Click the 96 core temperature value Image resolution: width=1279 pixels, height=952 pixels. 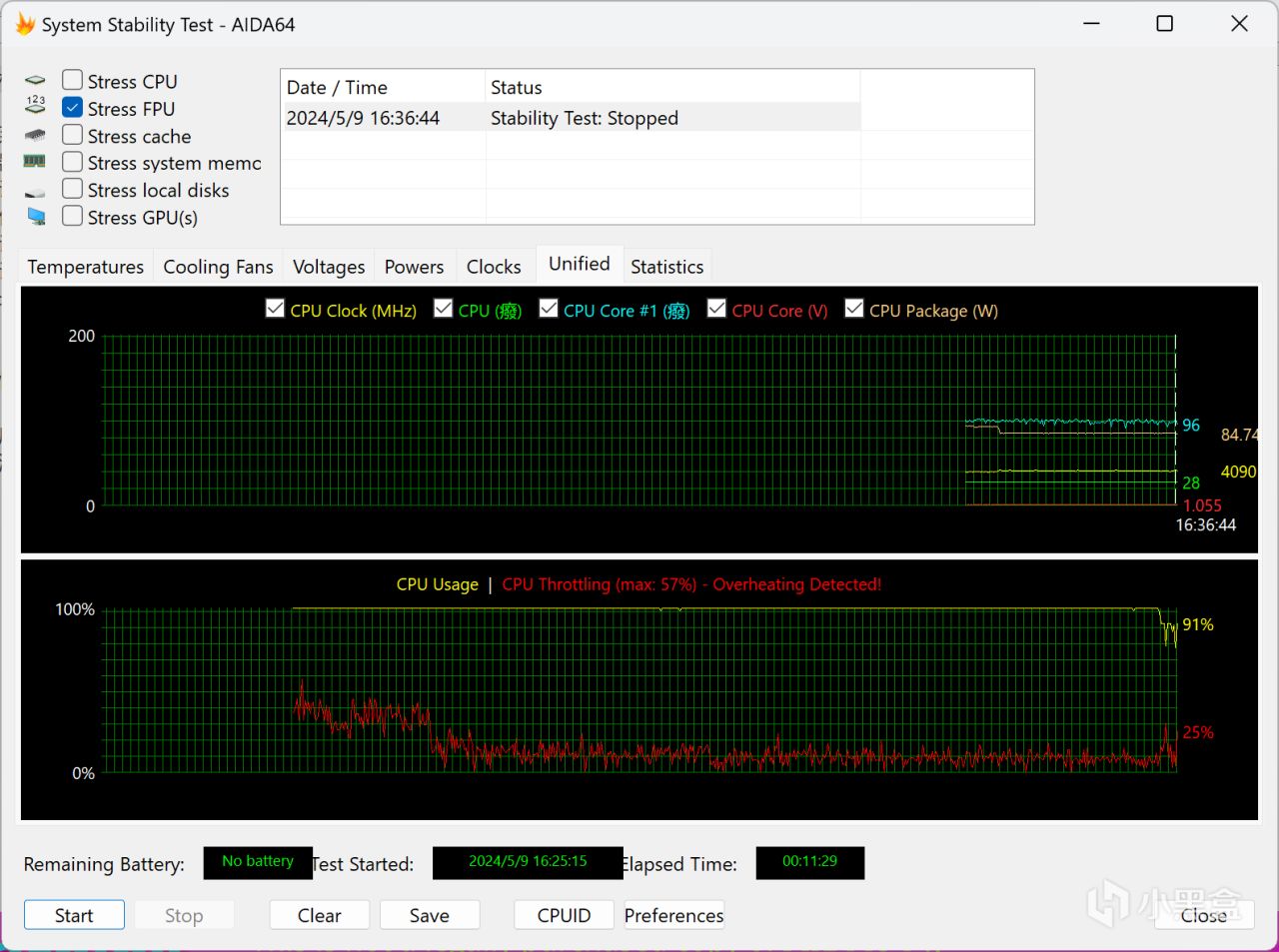[x=1191, y=426]
